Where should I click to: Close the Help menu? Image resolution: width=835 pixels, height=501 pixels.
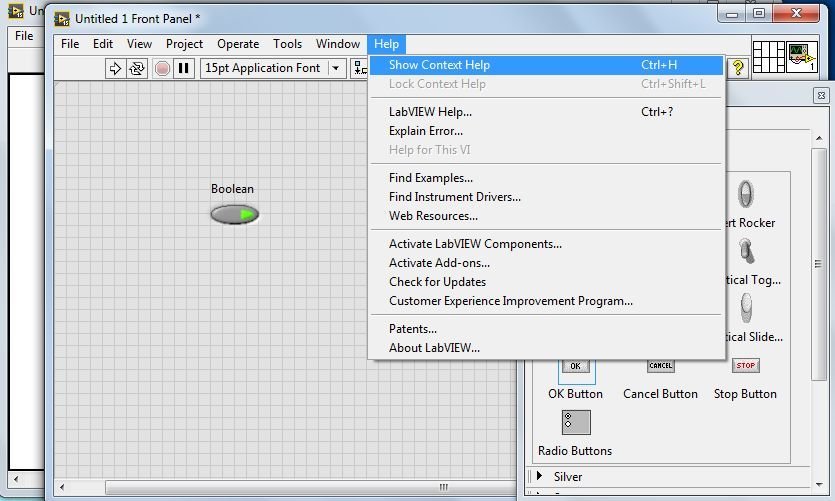point(386,44)
